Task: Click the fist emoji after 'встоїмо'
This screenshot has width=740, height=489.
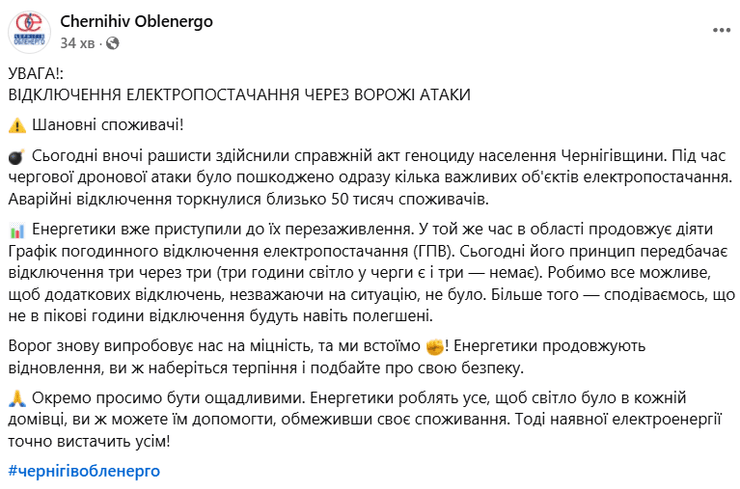Action: click(434, 347)
